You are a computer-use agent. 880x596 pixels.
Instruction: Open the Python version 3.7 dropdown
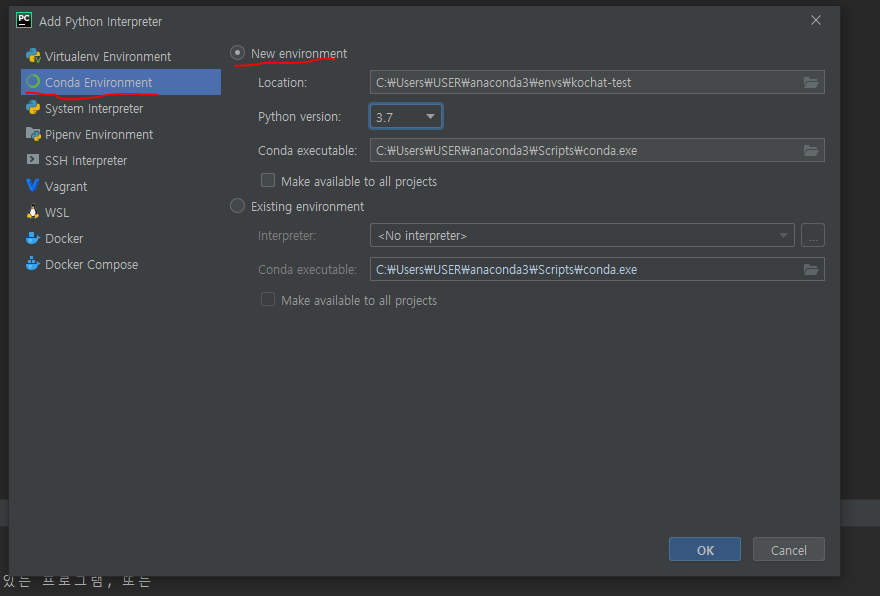(406, 116)
